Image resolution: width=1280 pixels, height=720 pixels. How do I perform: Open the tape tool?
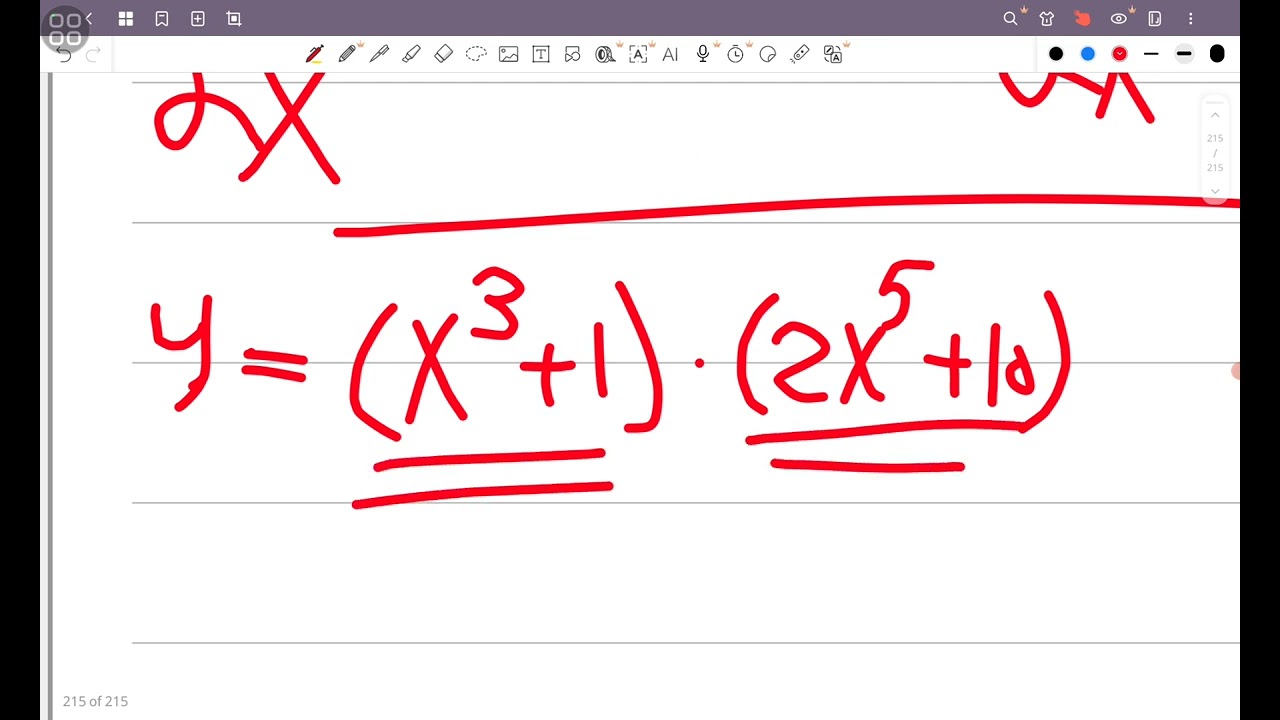click(x=606, y=54)
